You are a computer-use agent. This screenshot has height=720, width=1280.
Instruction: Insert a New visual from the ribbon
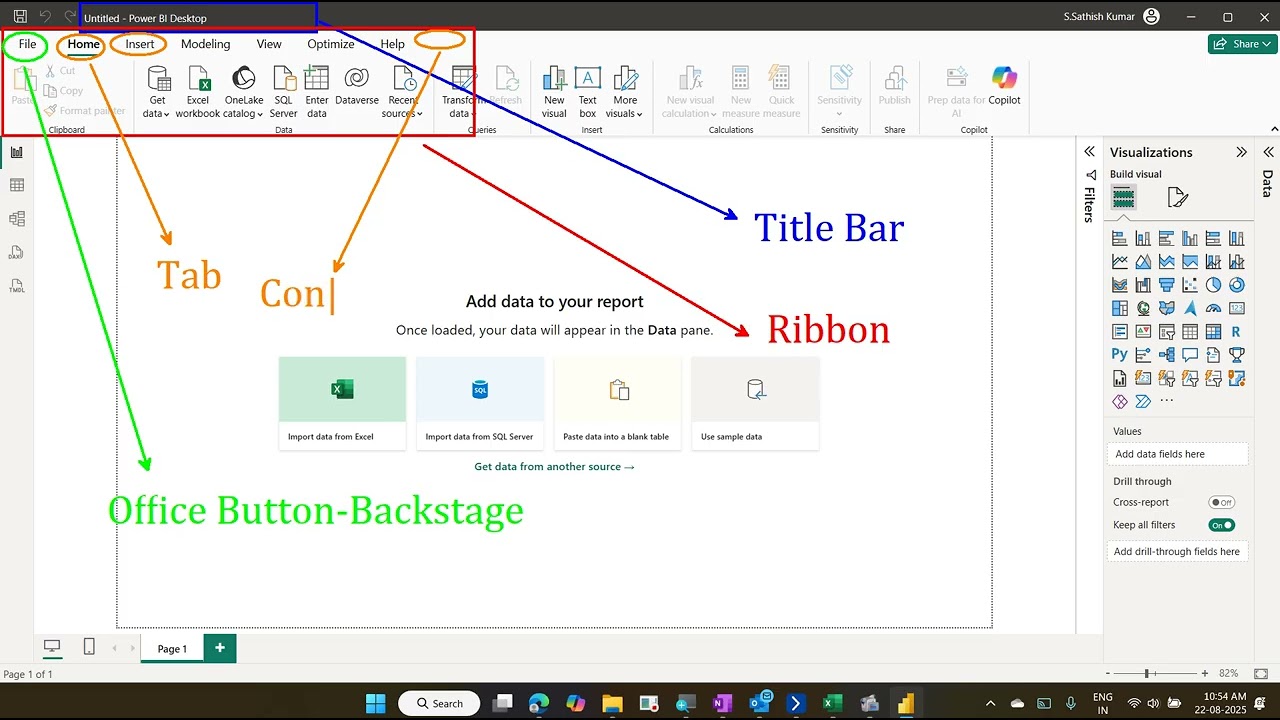click(554, 92)
